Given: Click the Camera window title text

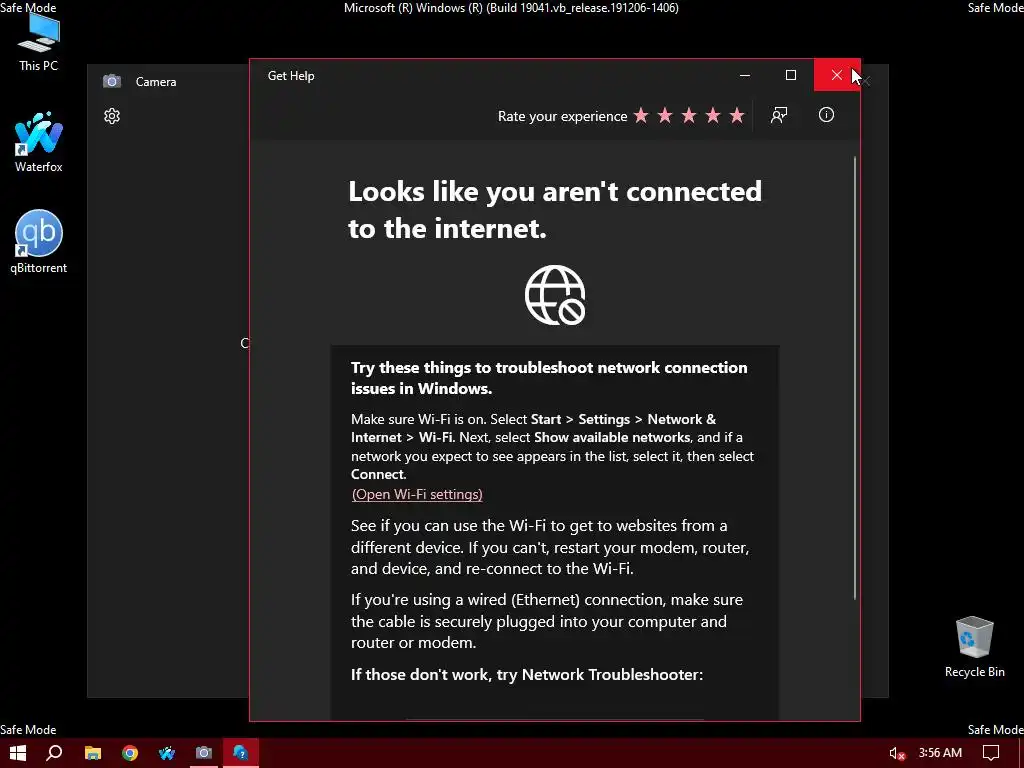Looking at the screenshot, I should click(x=156, y=82).
